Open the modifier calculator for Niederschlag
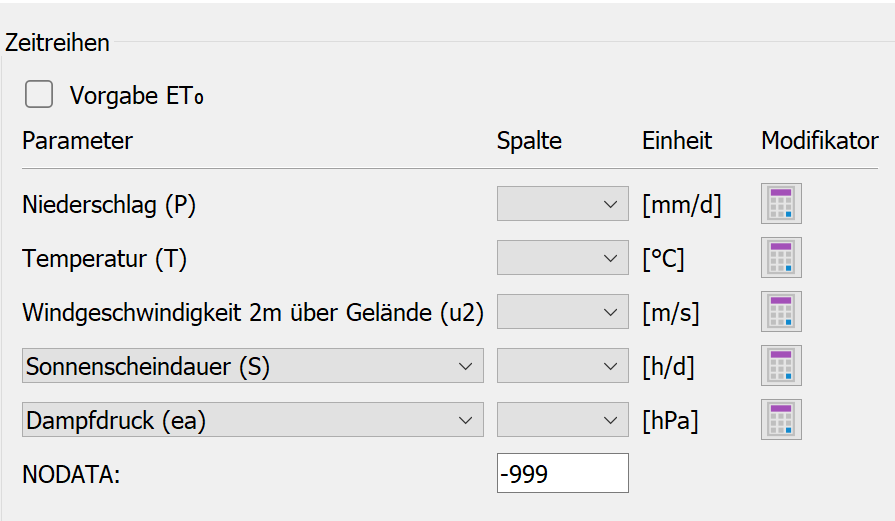895x521 pixels. pos(781,204)
